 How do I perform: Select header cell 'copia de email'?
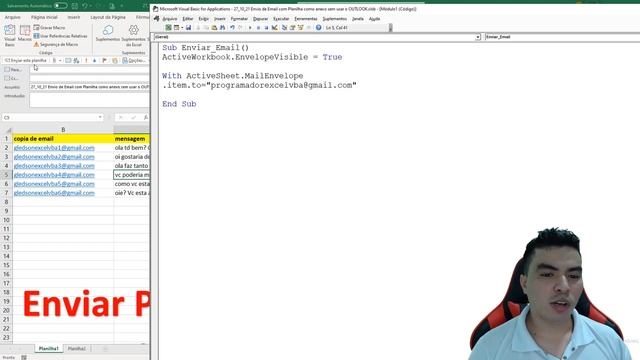[63, 139]
